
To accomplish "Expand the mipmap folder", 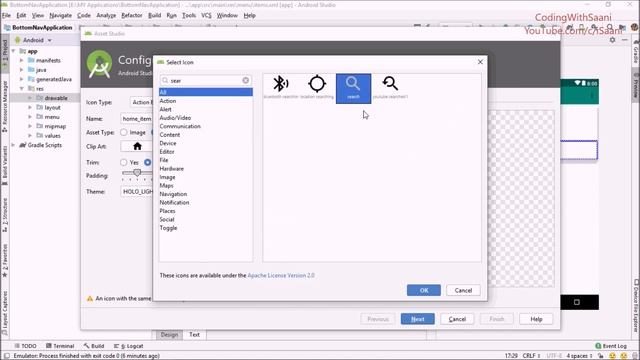I will 30,126.
